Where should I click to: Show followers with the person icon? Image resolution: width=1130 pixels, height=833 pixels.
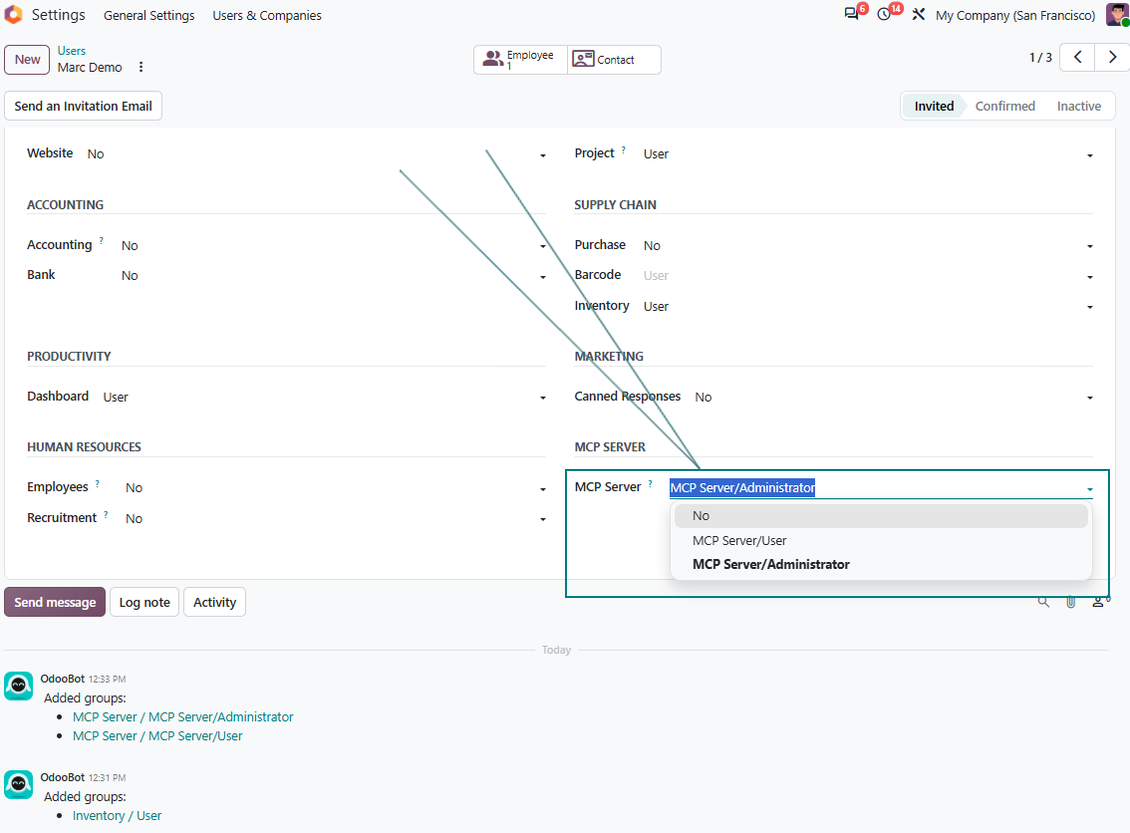click(x=1098, y=602)
